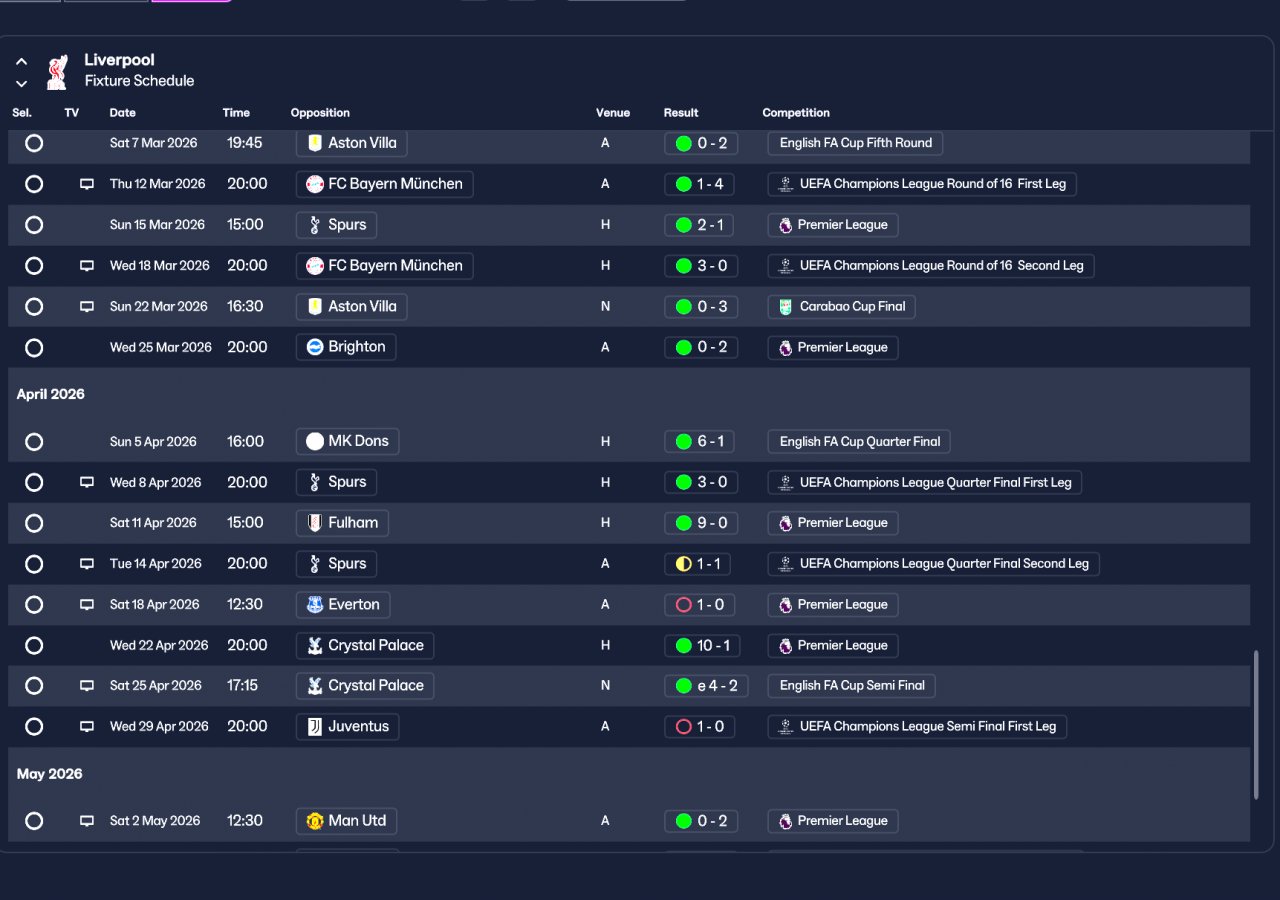Select the Sat 7 Mar Aston Villa fixture radio
Viewport: 1280px width, 900px height.
[x=34, y=143]
